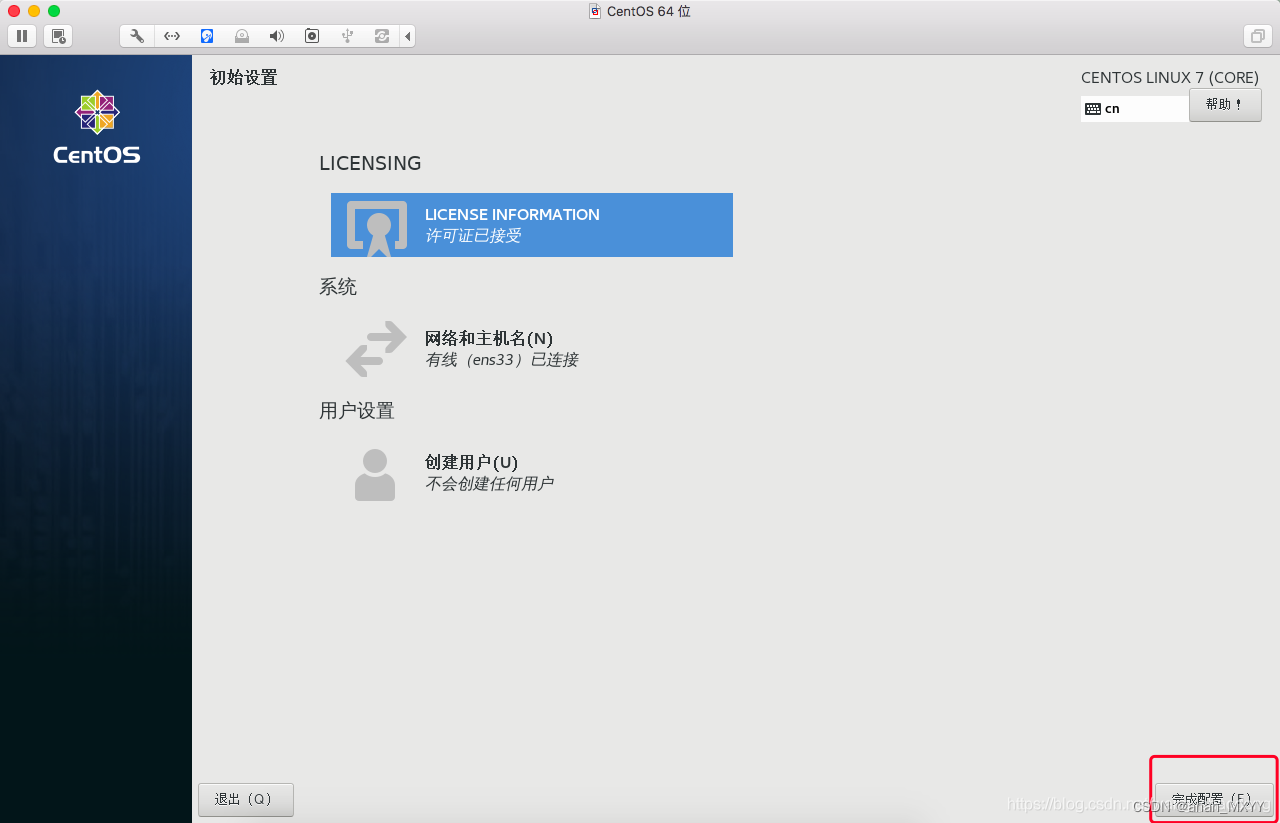Suspend the virtual machine using the pause icon
This screenshot has width=1280, height=823.
(21, 36)
